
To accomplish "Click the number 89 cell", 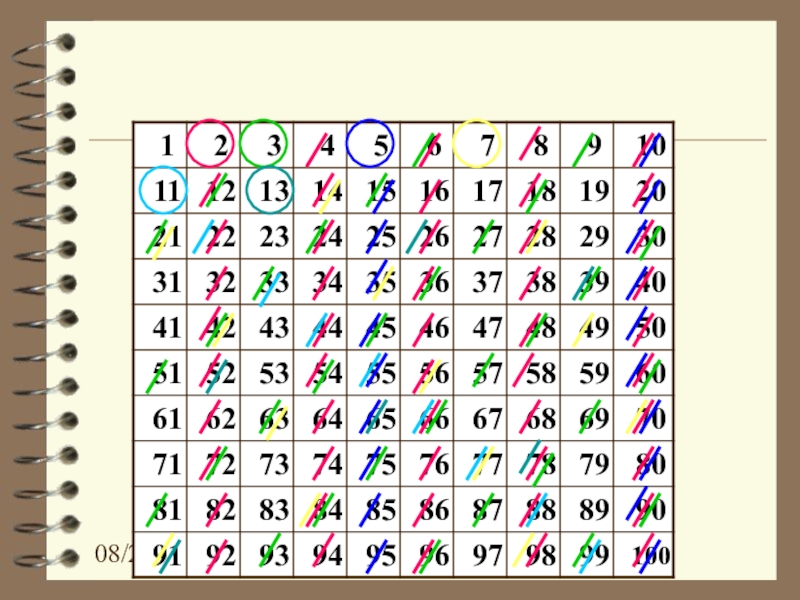I will coord(587,508).
